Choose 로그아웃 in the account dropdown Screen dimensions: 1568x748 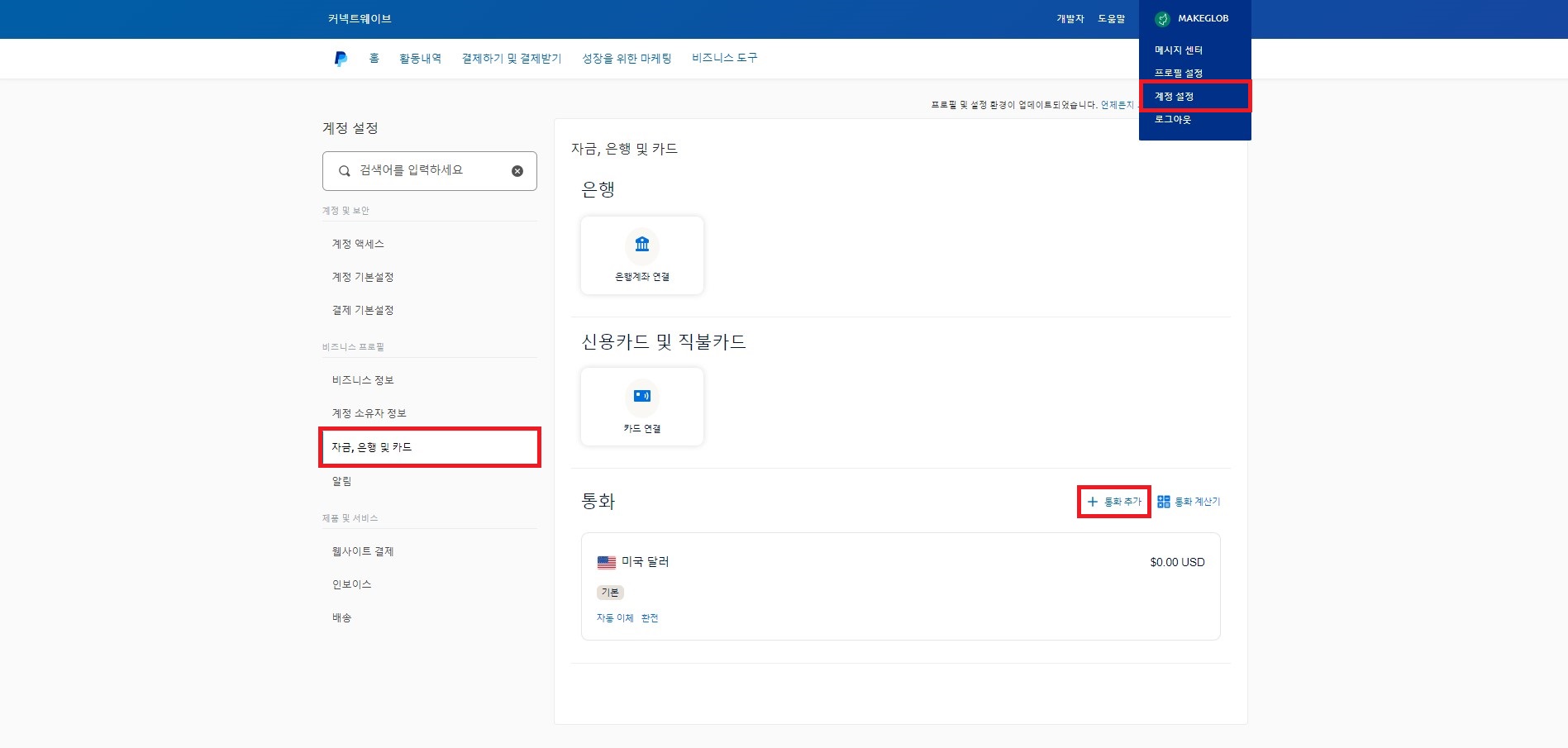click(x=1173, y=120)
